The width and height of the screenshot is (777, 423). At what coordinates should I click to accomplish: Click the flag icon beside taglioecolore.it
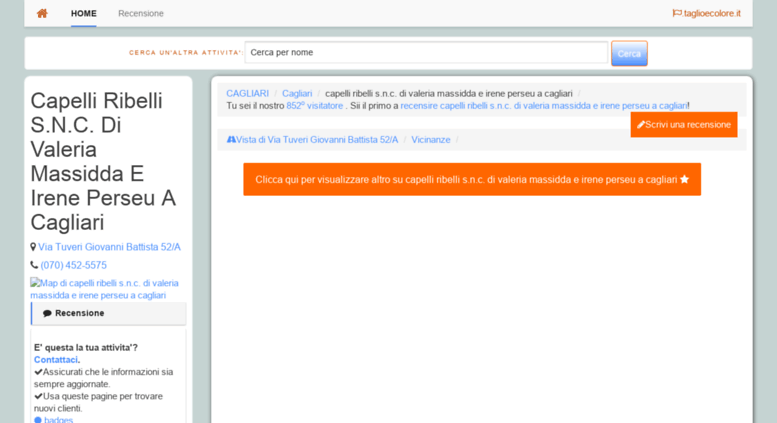[x=677, y=13]
